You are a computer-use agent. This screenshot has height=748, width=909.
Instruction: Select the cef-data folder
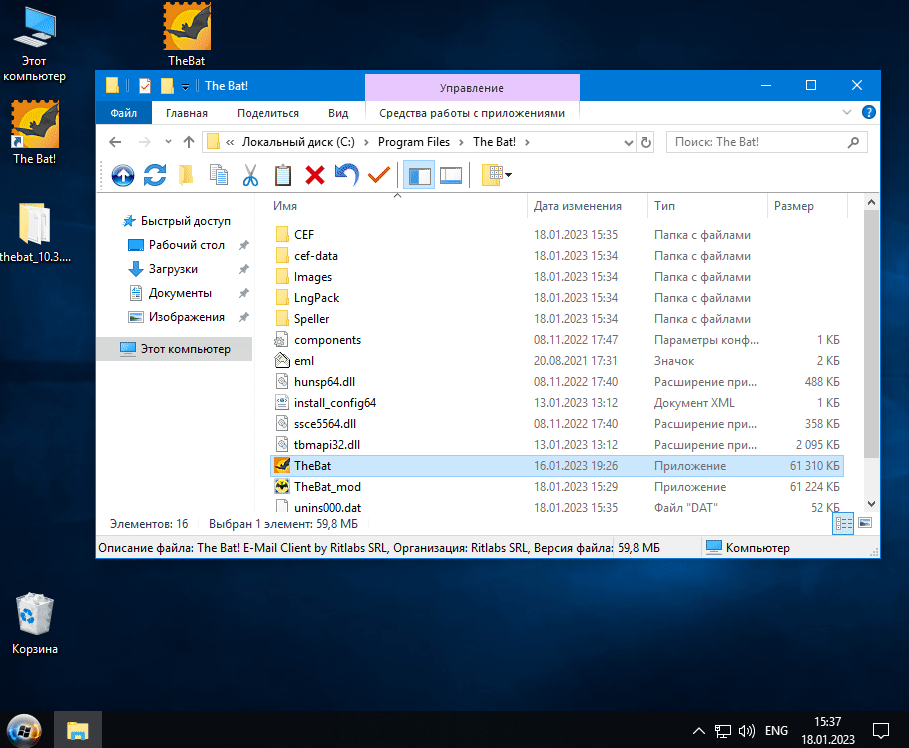(x=557, y=256)
